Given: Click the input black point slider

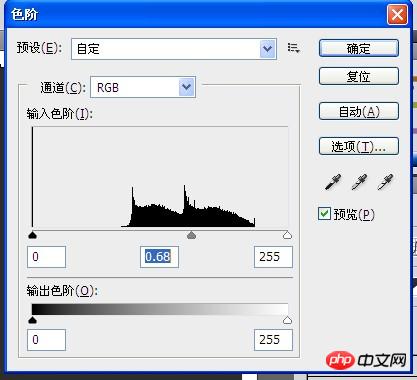Looking at the screenshot, I should tap(32, 235).
